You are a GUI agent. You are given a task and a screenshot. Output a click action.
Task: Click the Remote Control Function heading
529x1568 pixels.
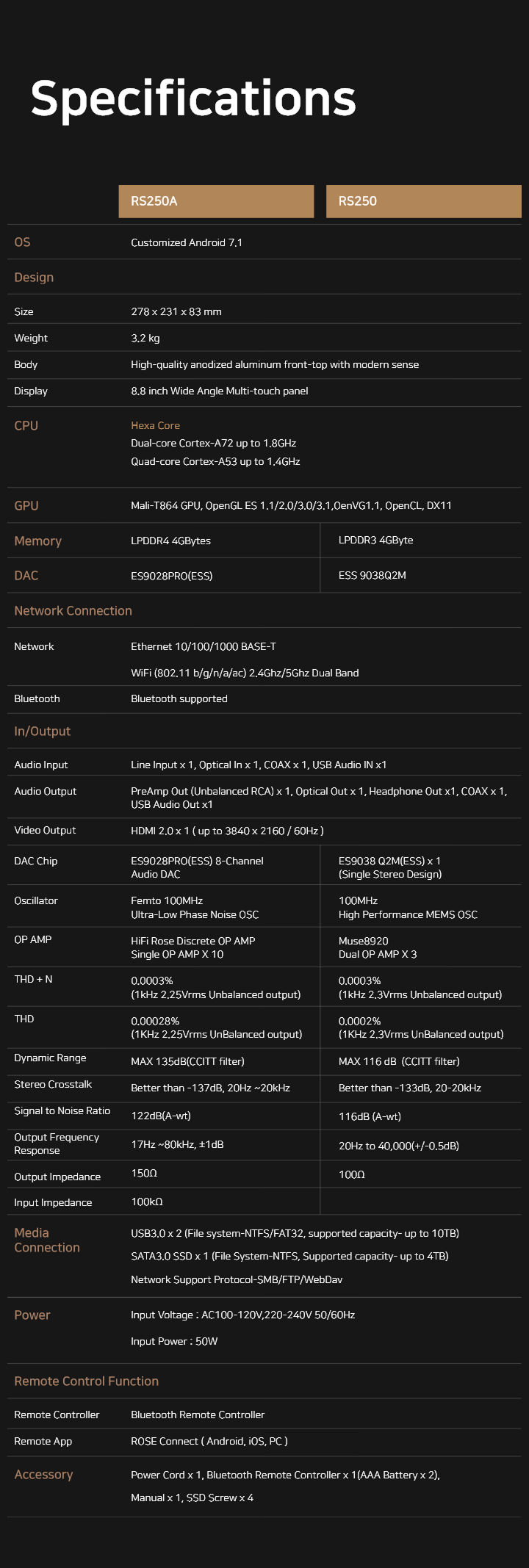[86, 1381]
